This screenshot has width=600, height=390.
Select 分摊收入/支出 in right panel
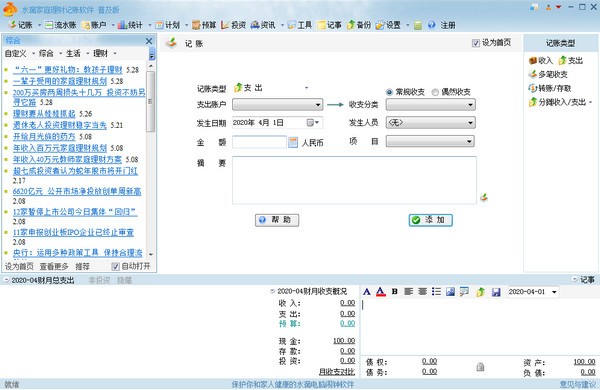pyautogui.click(x=558, y=102)
